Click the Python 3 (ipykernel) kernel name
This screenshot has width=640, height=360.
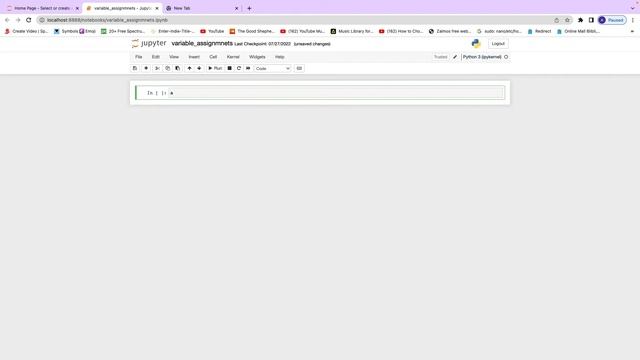482,57
